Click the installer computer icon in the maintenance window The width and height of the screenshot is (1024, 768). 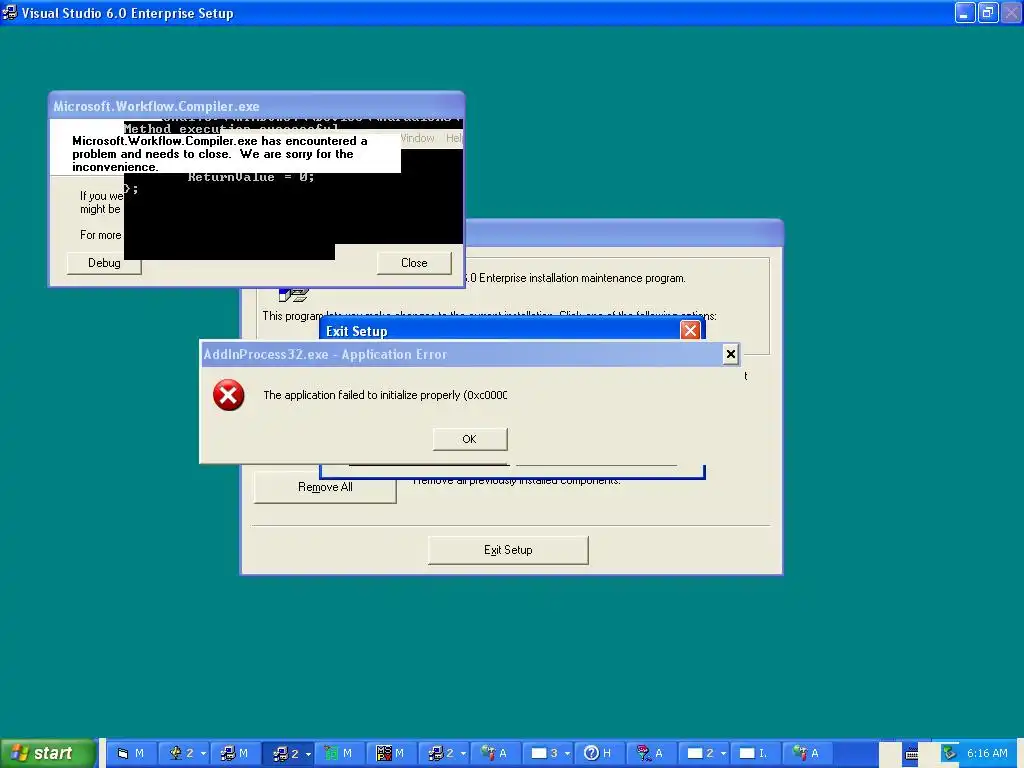coord(293,295)
